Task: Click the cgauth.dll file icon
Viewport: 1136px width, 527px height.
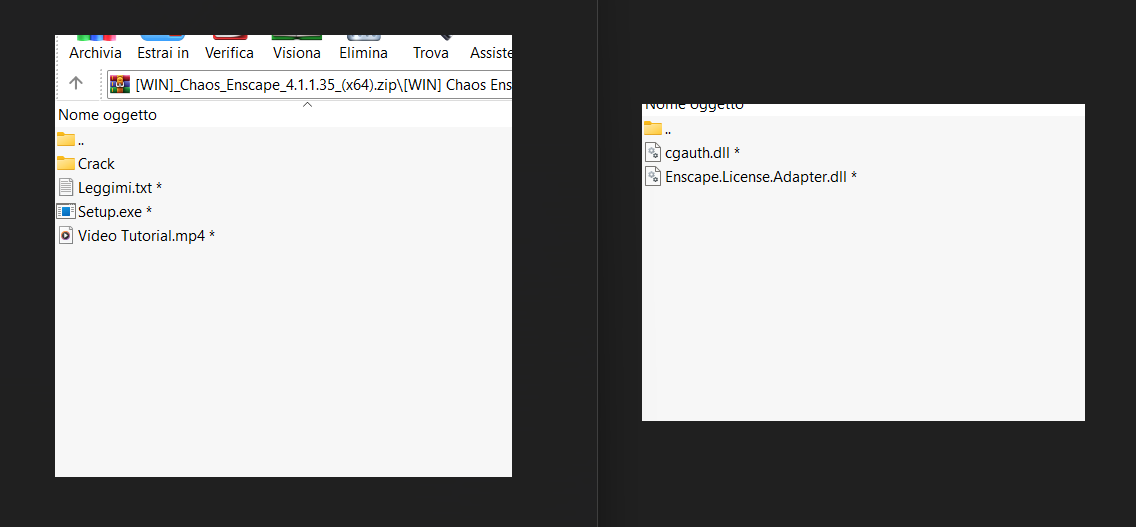Action: click(653, 153)
